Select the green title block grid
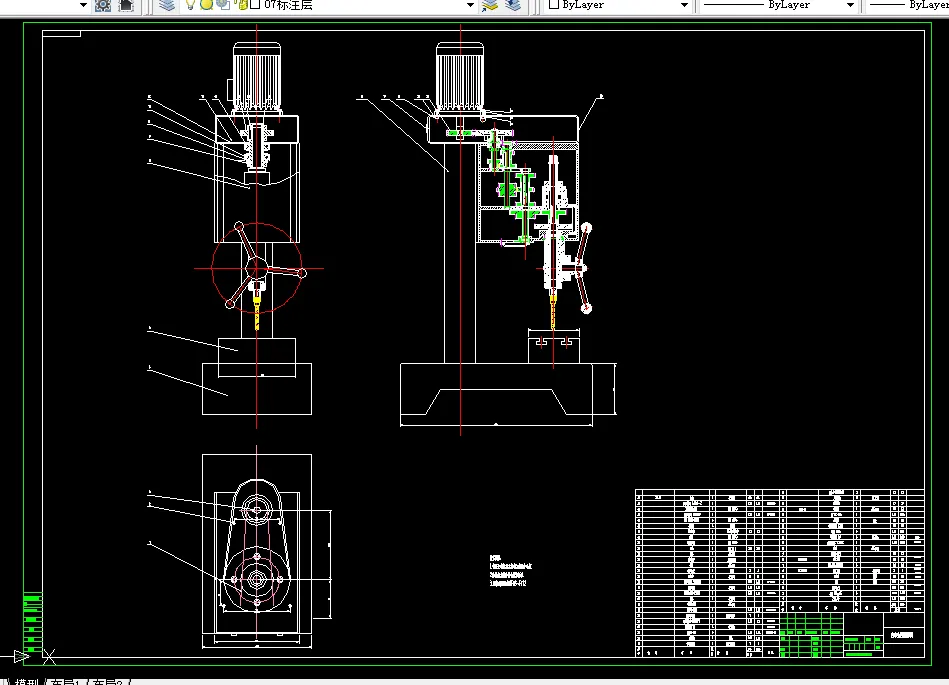The width and height of the screenshot is (949, 685). [x=811, y=635]
